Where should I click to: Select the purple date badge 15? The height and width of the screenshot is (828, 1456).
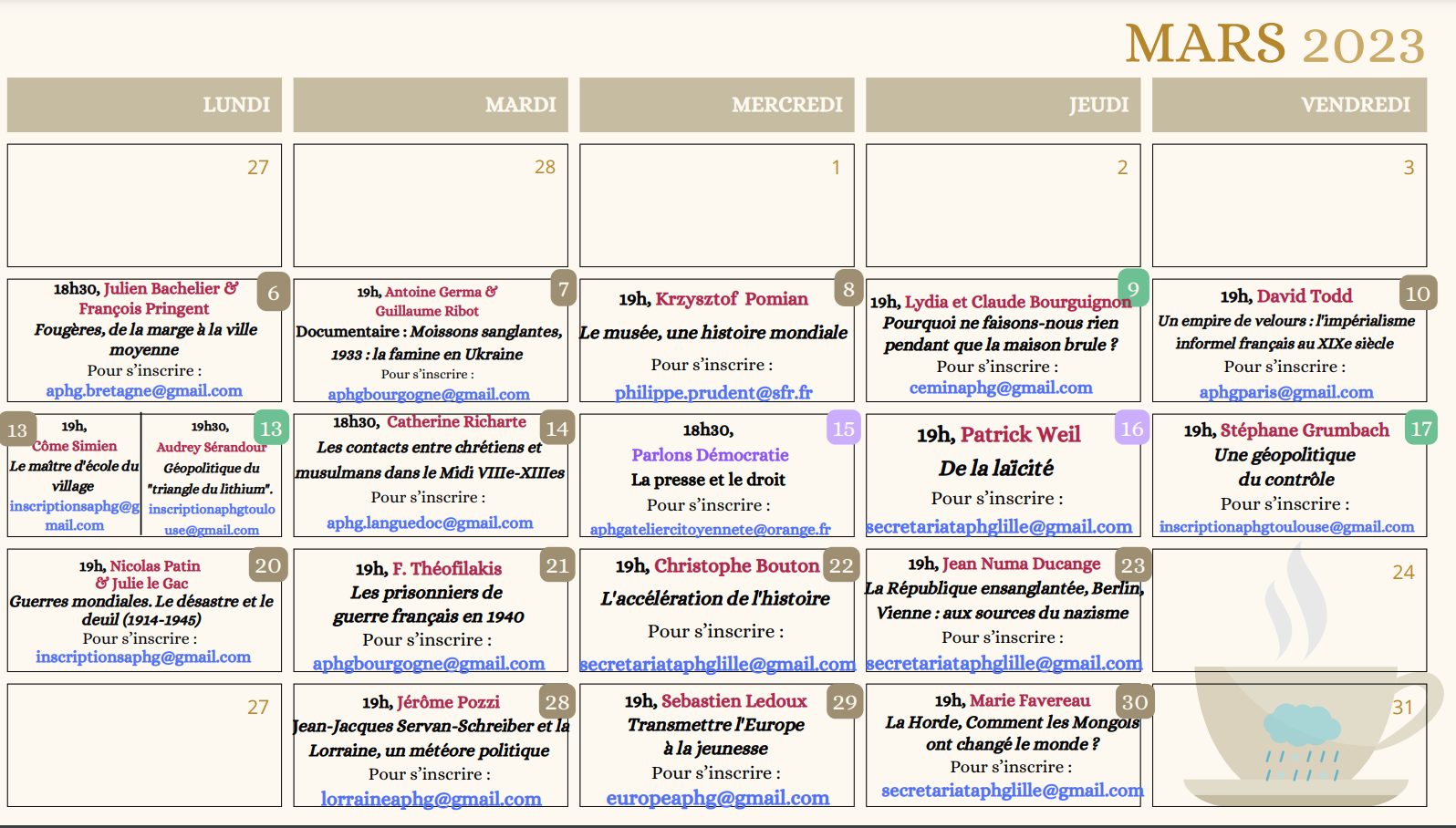[x=844, y=428]
